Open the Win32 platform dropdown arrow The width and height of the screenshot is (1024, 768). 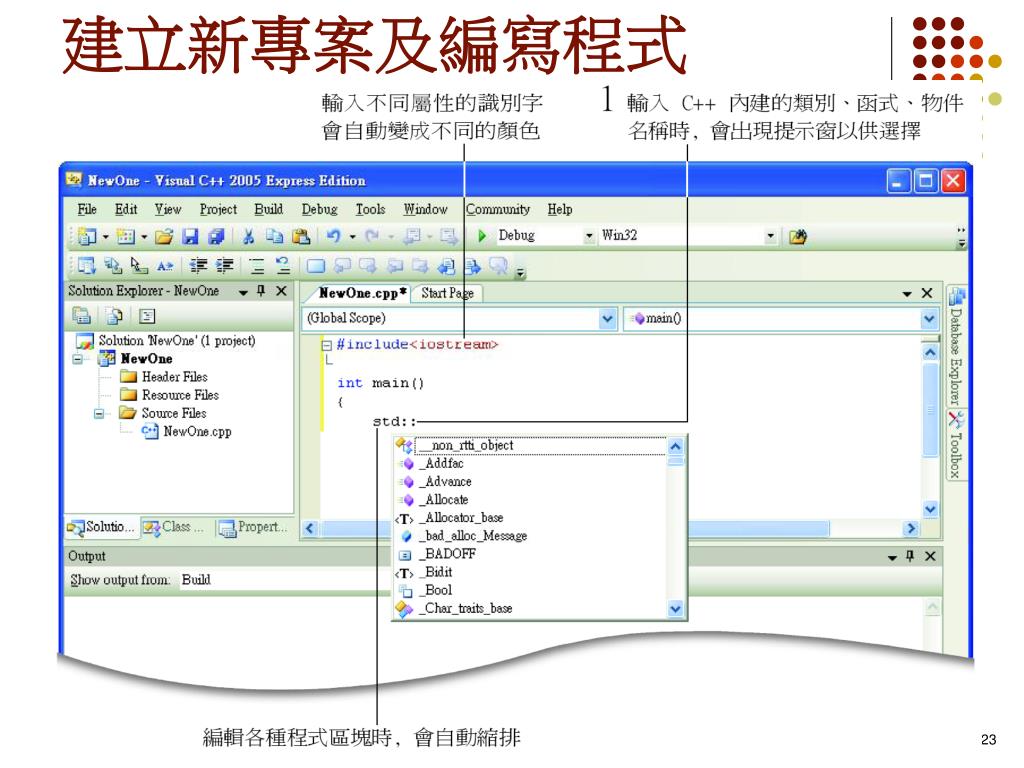tap(771, 236)
